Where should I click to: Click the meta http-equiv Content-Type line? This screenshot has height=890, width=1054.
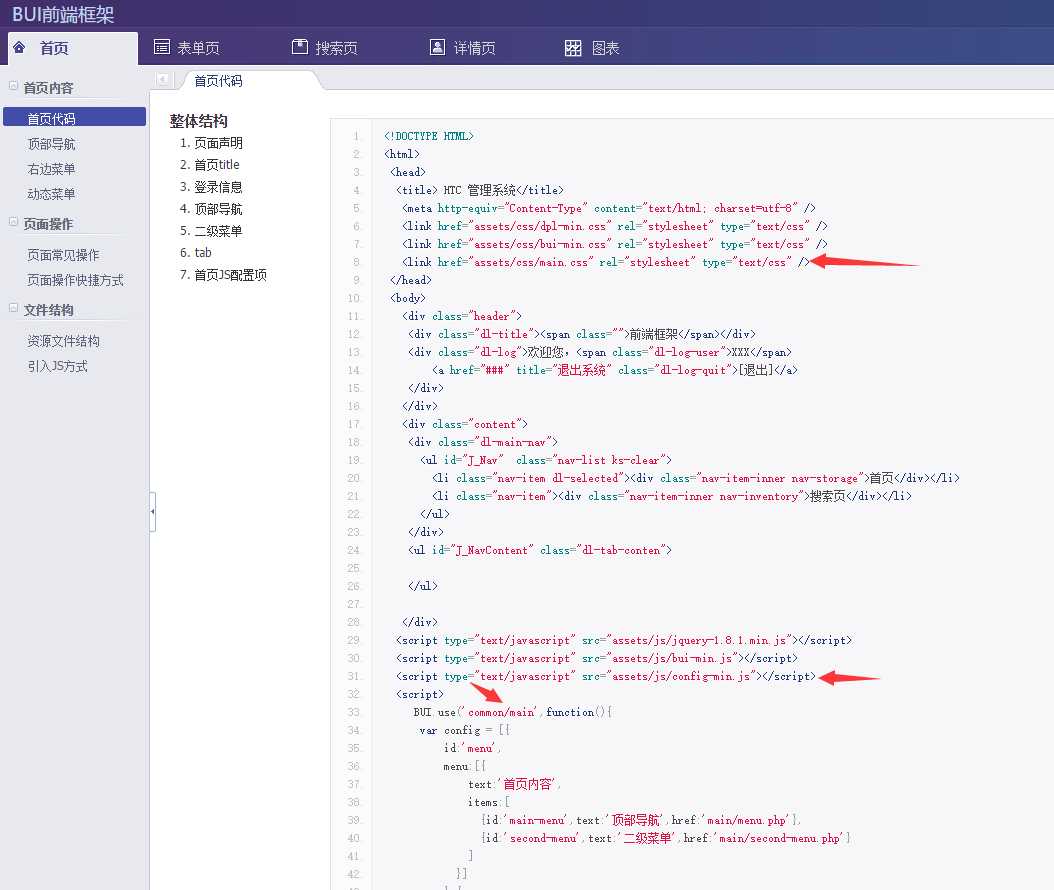609,208
